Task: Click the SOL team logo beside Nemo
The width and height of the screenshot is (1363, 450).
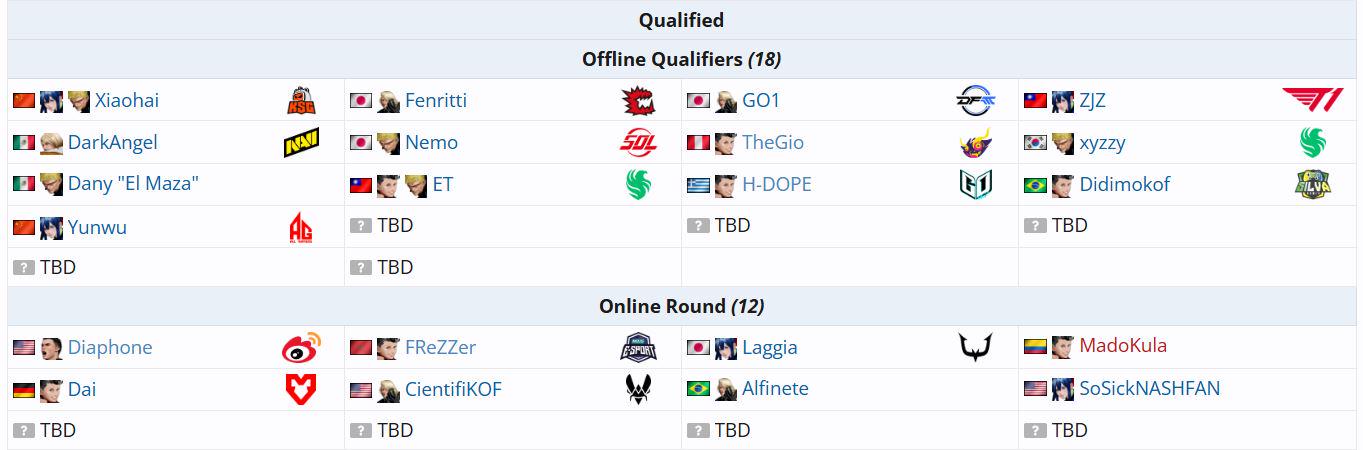Action: click(x=638, y=143)
